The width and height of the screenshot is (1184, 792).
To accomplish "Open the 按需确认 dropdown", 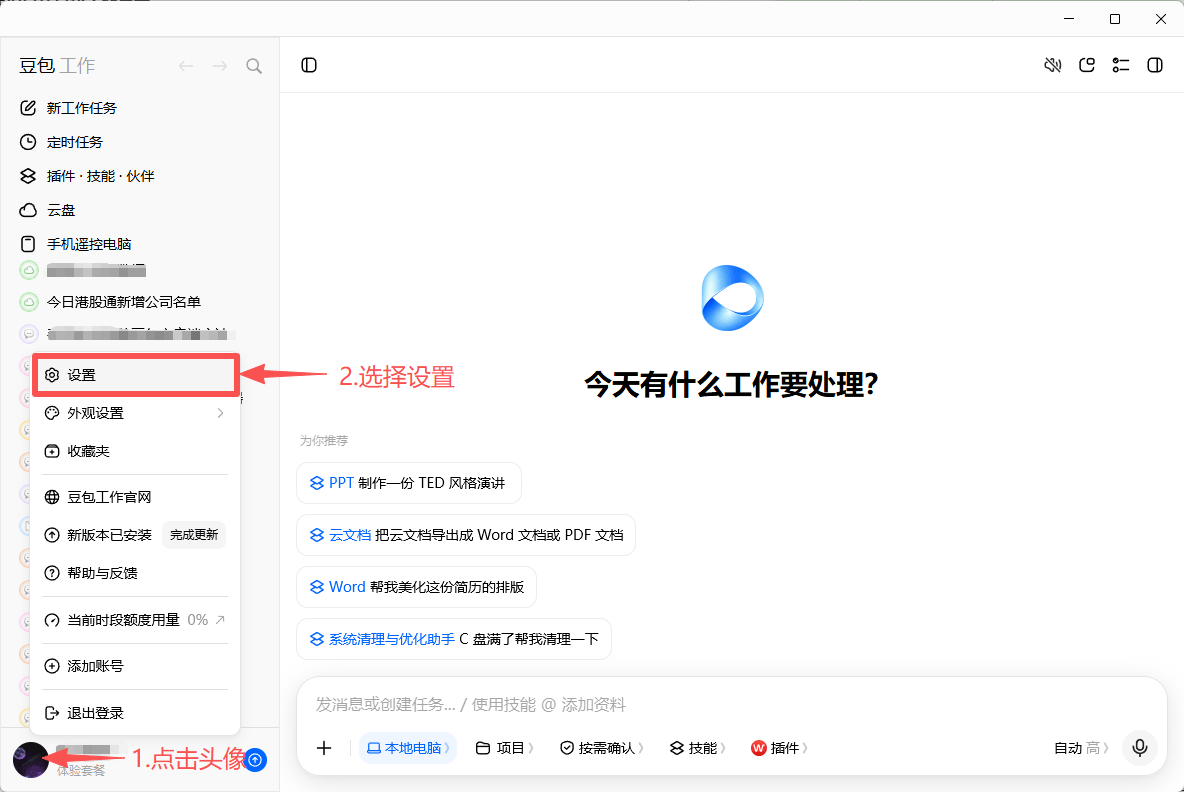I will pos(601,748).
